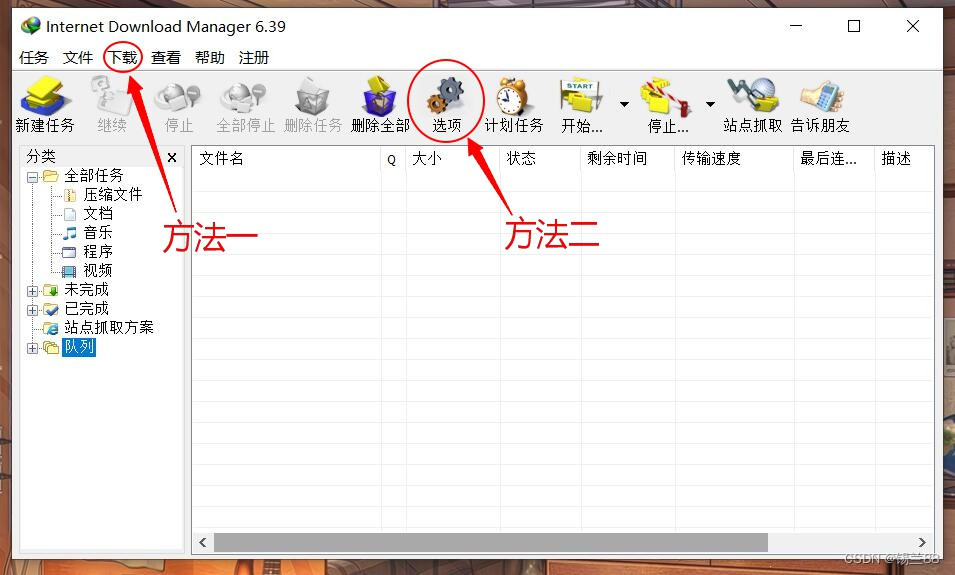Click the 全部停止 (stop all) toolbar icon

(244, 97)
